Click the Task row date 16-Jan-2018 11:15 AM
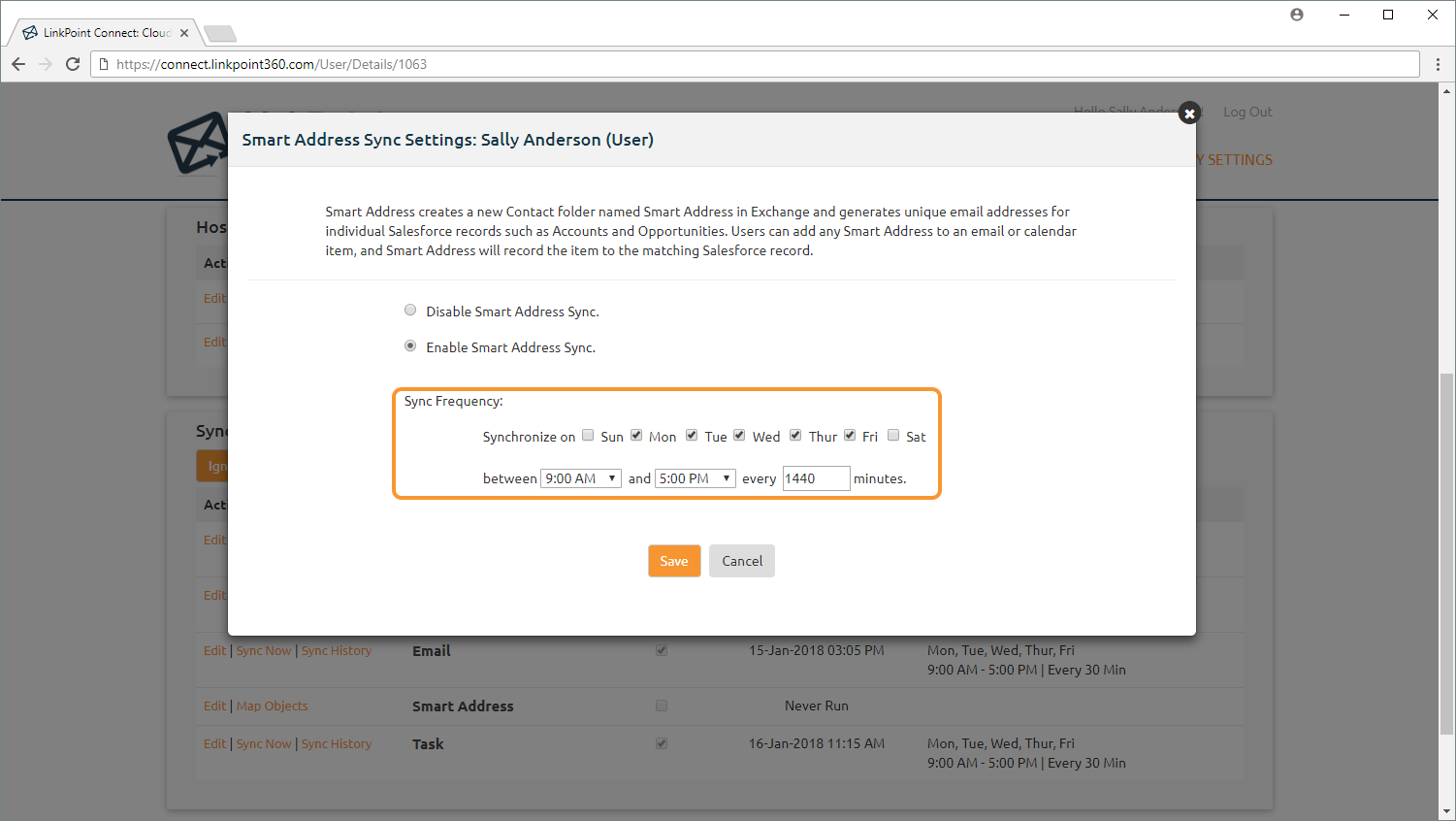The width and height of the screenshot is (1456, 821). pyautogui.click(x=817, y=743)
